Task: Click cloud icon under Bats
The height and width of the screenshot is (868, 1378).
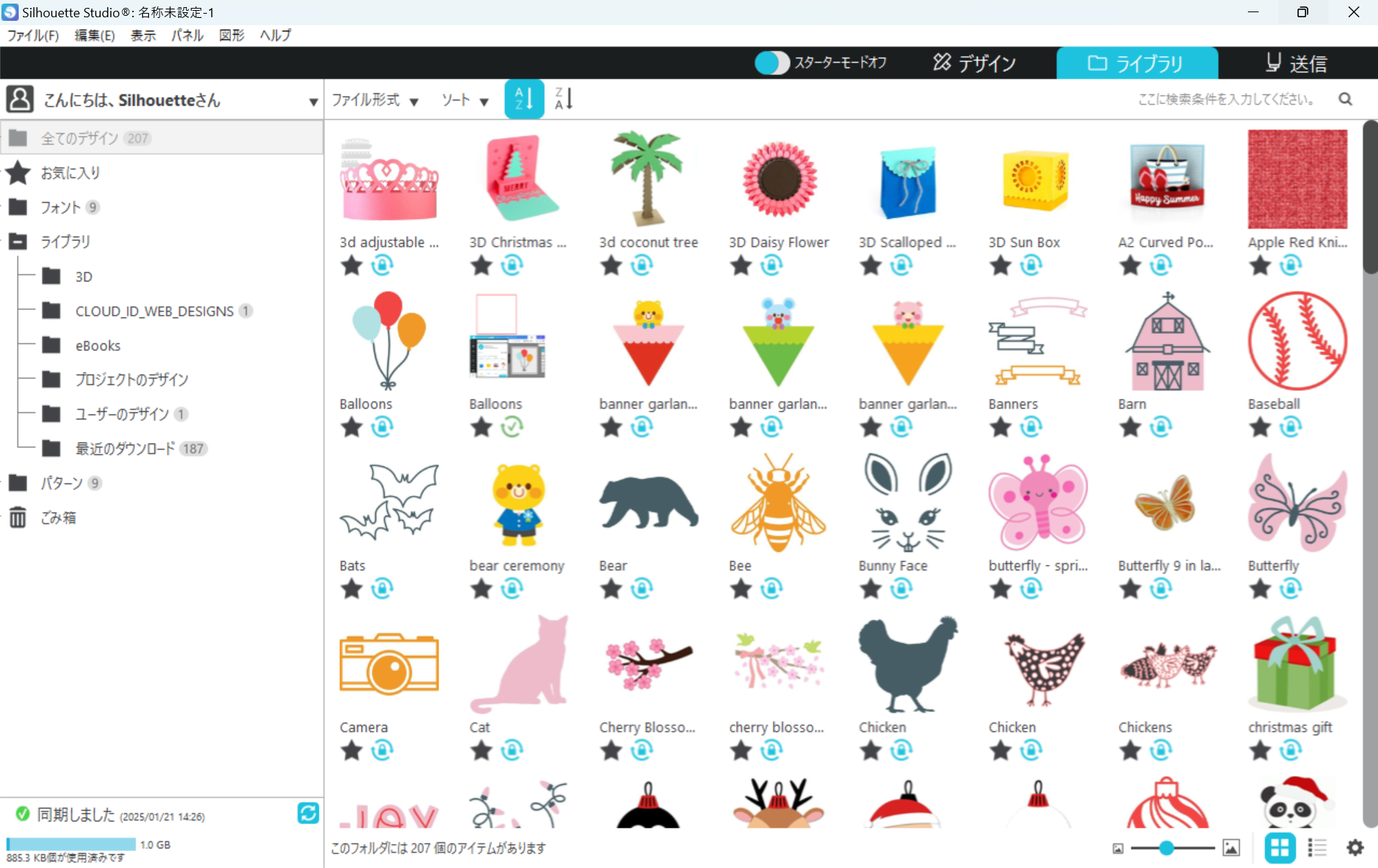Action: pos(382,589)
